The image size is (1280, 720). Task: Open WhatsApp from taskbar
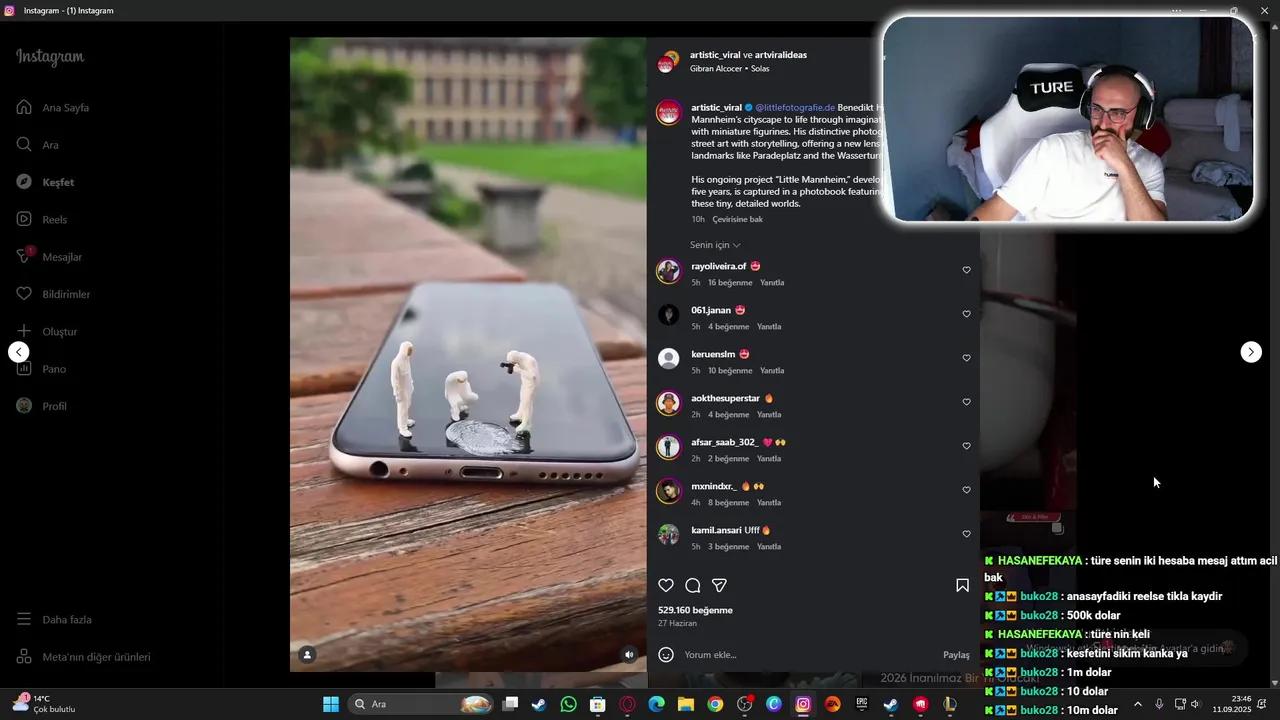[568, 704]
